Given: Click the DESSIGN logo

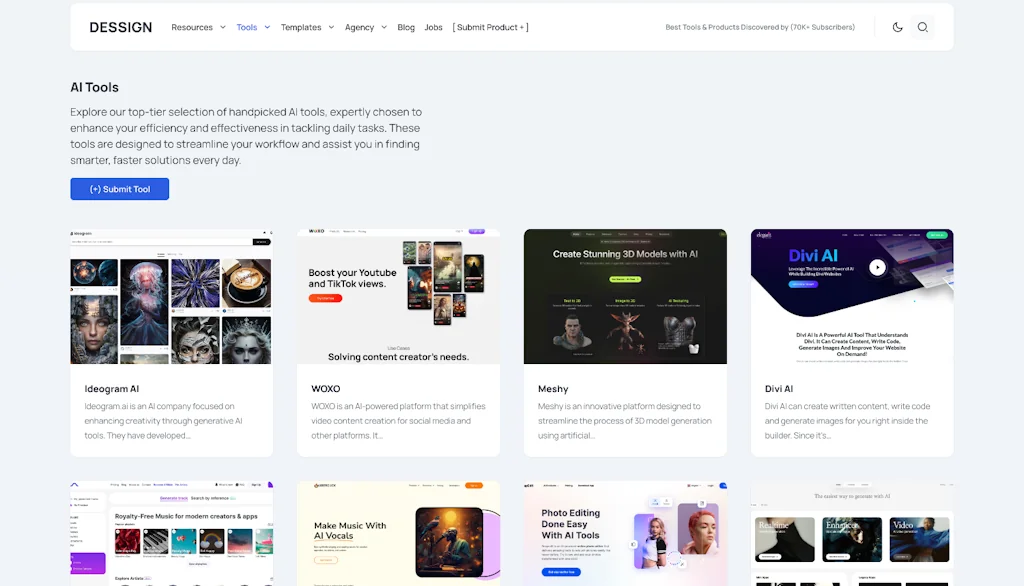Looking at the screenshot, I should tap(121, 27).
